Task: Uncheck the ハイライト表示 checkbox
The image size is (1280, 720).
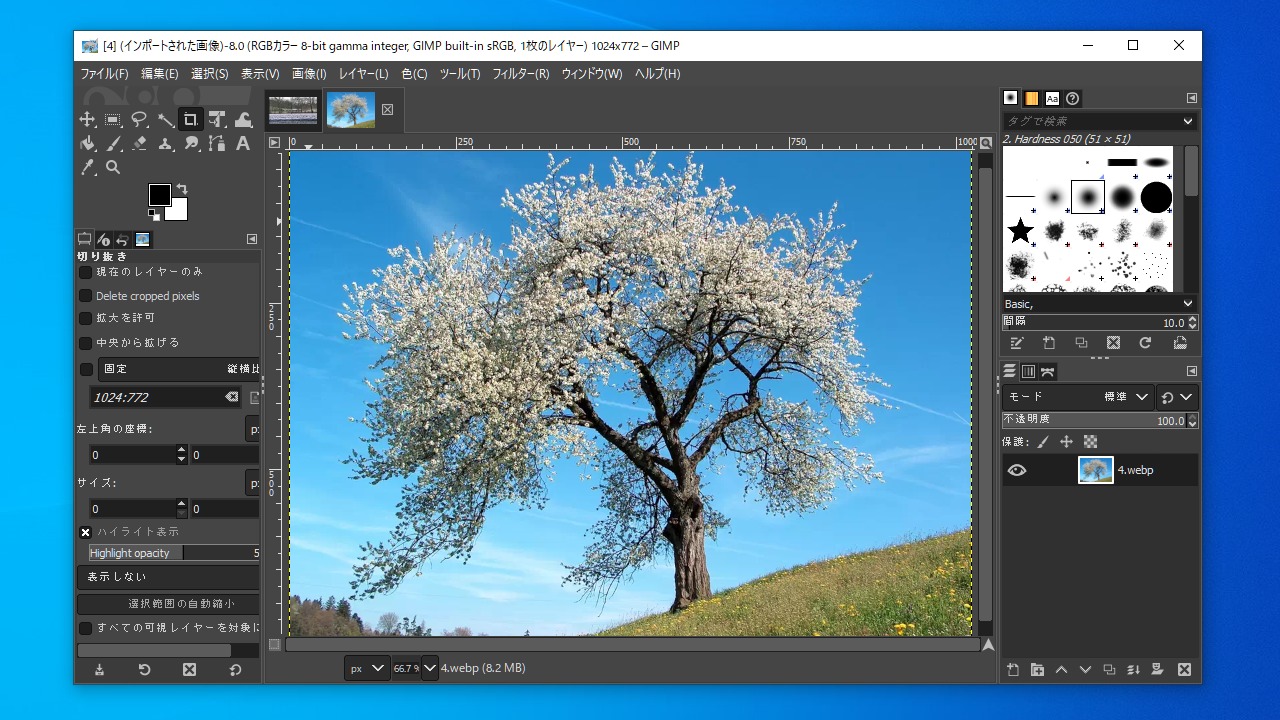Action: pyautogui.click(x=86, y=532)
